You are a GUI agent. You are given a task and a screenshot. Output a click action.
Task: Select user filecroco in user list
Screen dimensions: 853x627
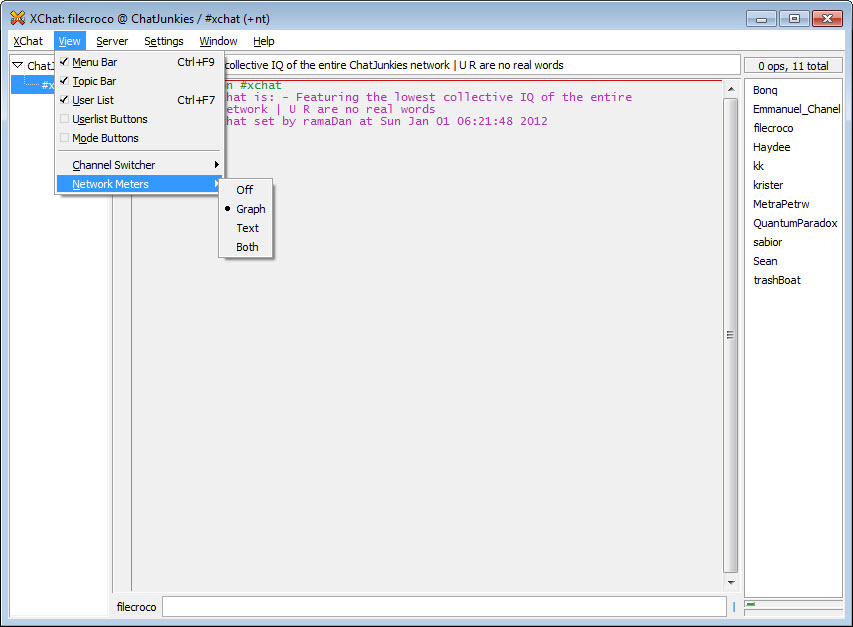pos(773,128)
